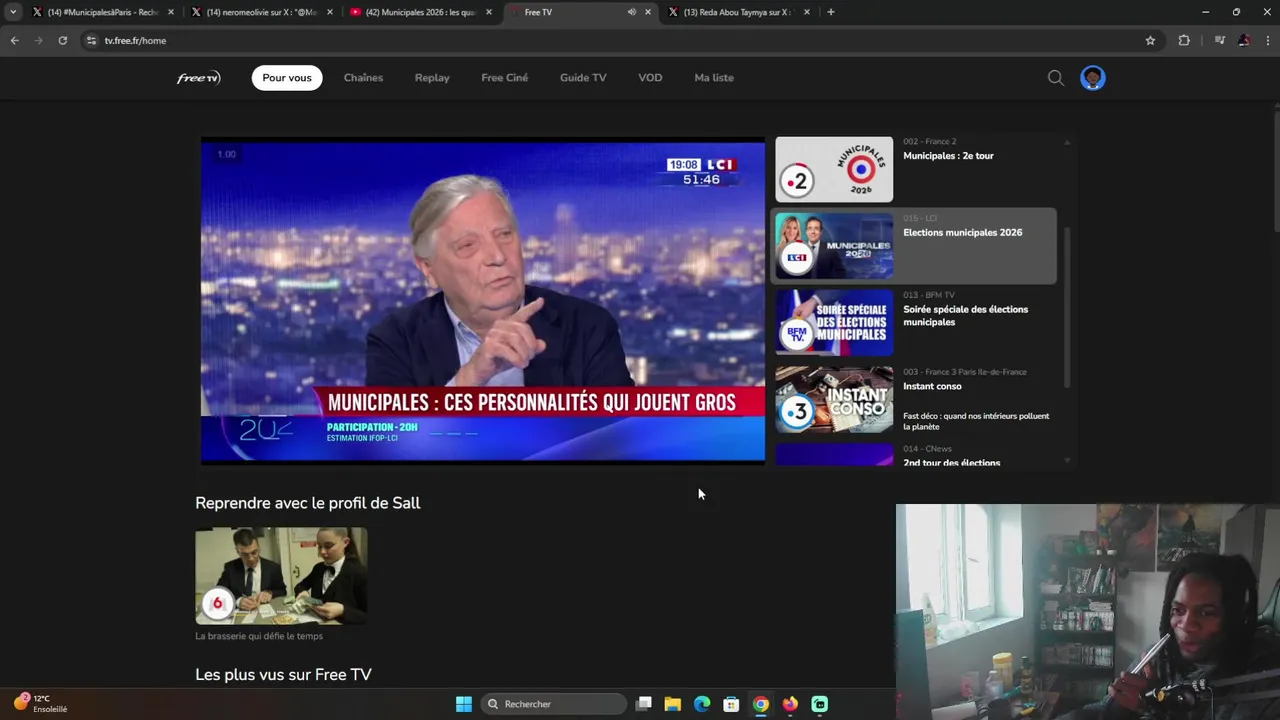Go to the Chaînes section
This screenshot has height=720, width=1280.
(363, 78)
